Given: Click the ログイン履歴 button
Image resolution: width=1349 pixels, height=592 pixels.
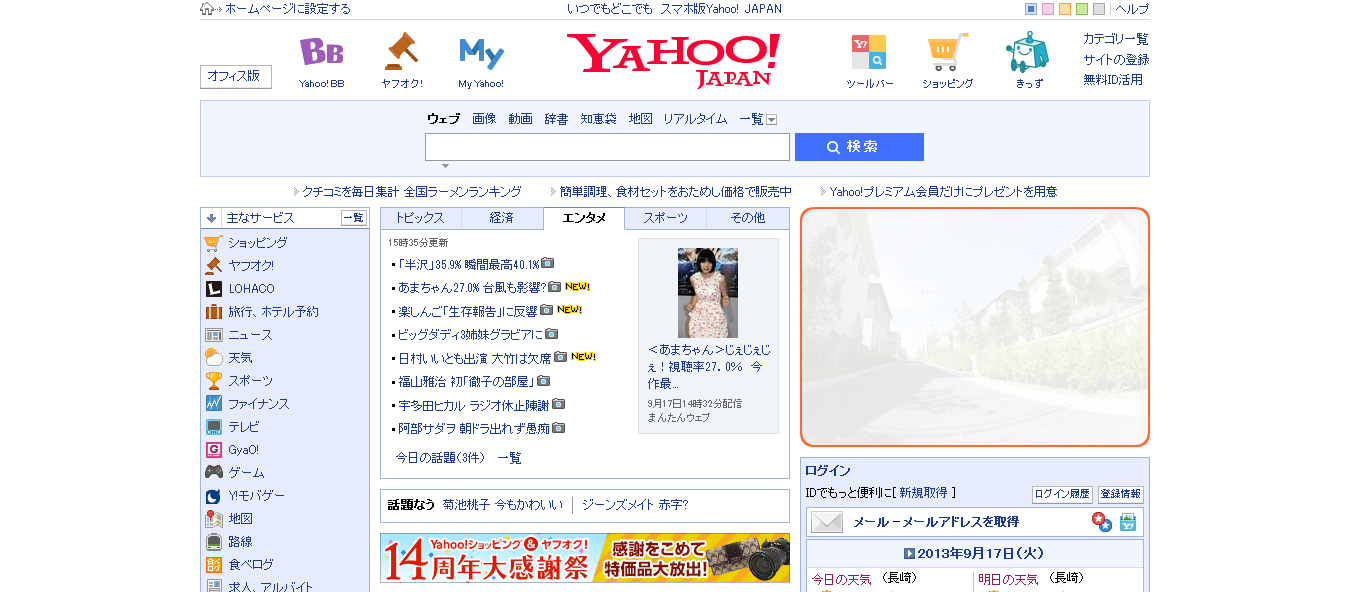Looking at the screenshot, I should pyautogui.click(x=1062, y=494).
